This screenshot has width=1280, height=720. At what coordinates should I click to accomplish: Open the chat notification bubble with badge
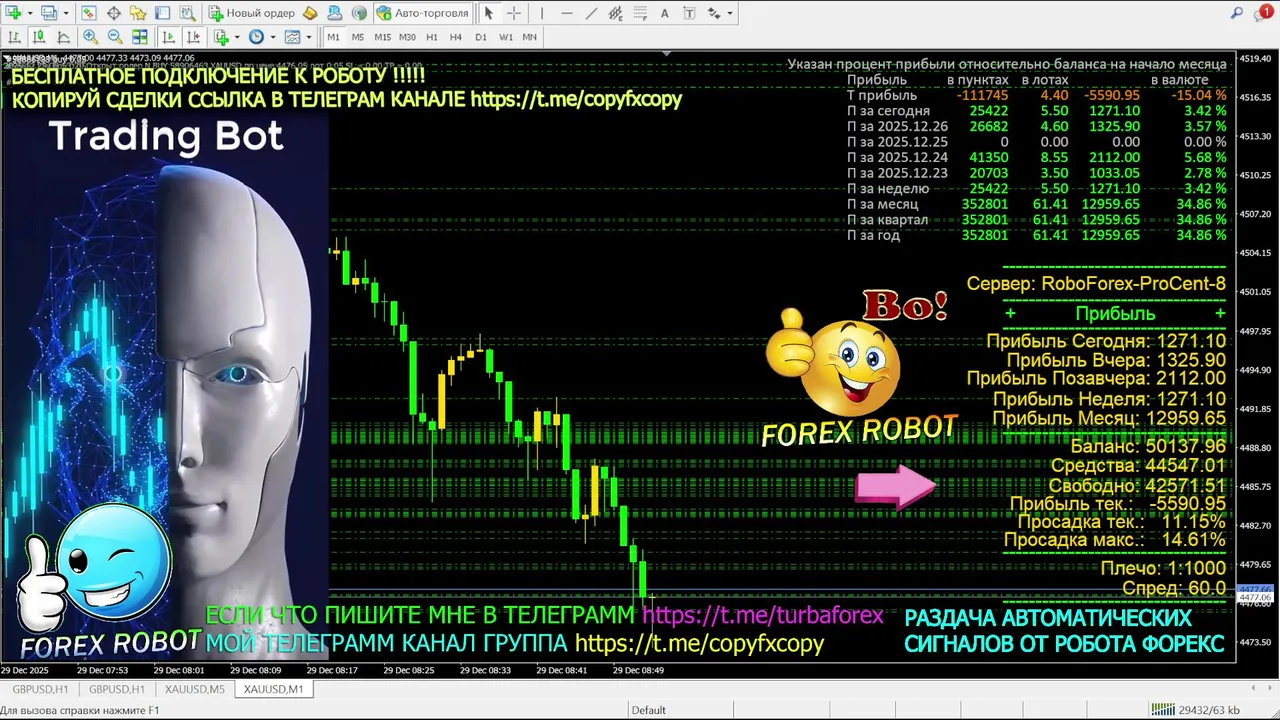pos(1264,13)
